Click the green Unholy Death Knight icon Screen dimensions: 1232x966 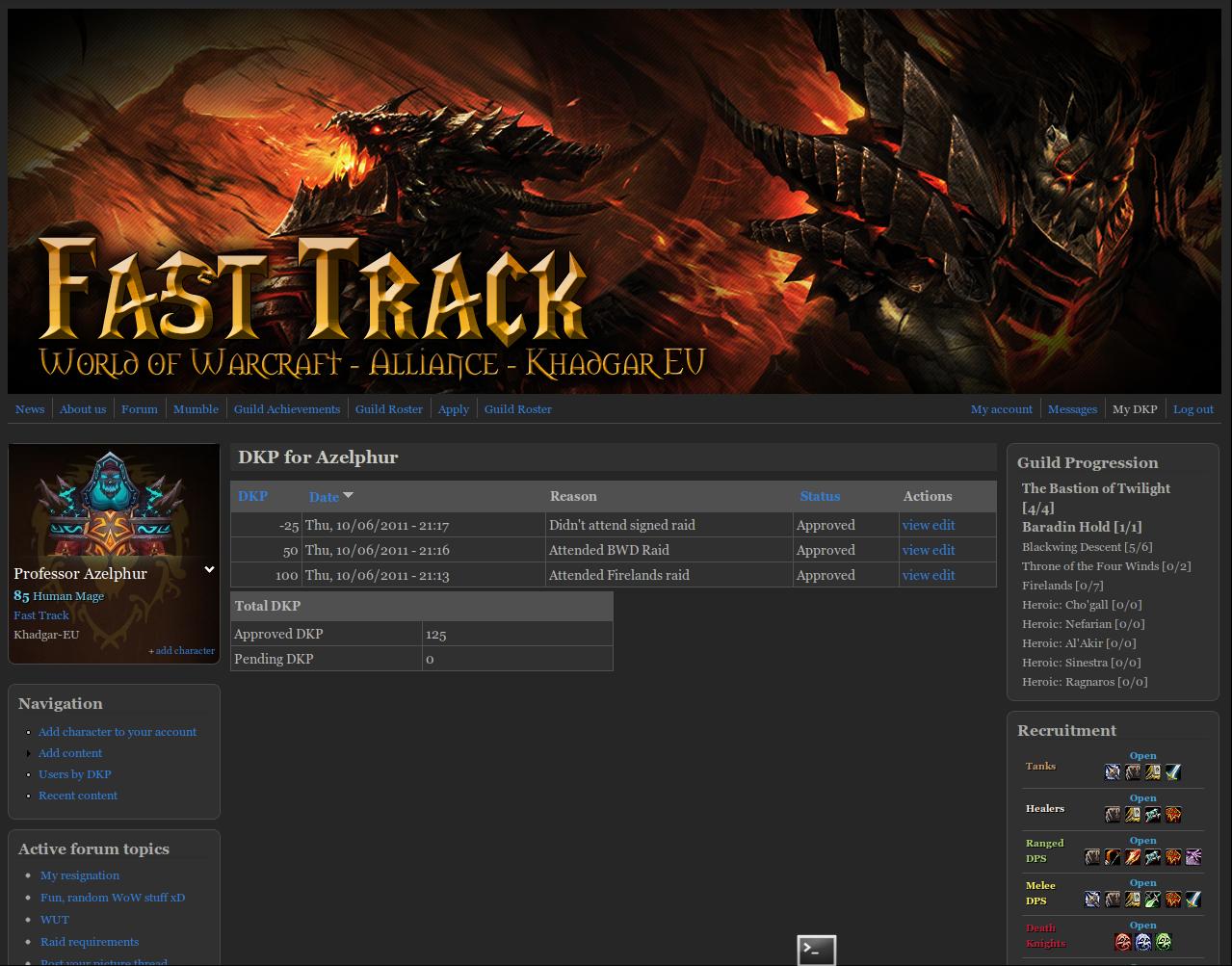[x=1163, y=942]
